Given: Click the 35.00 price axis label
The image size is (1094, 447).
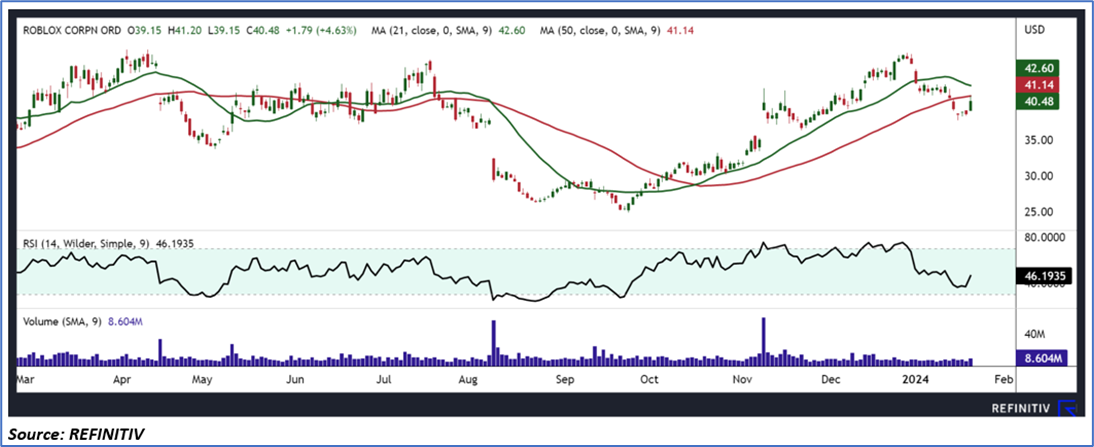Looking at the screenshot, I should click(1037, 139).
